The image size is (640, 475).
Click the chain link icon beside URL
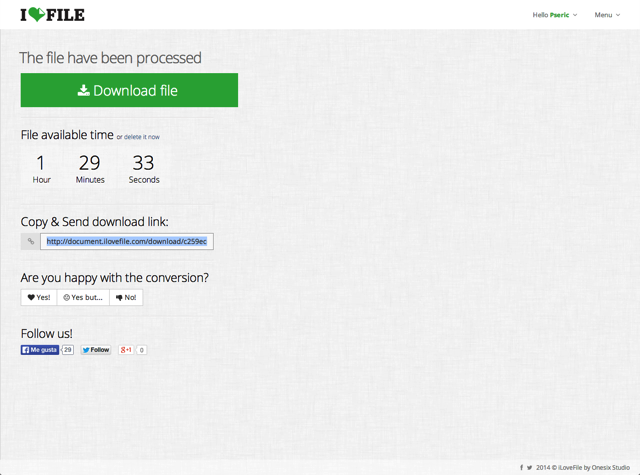(31, 241)
